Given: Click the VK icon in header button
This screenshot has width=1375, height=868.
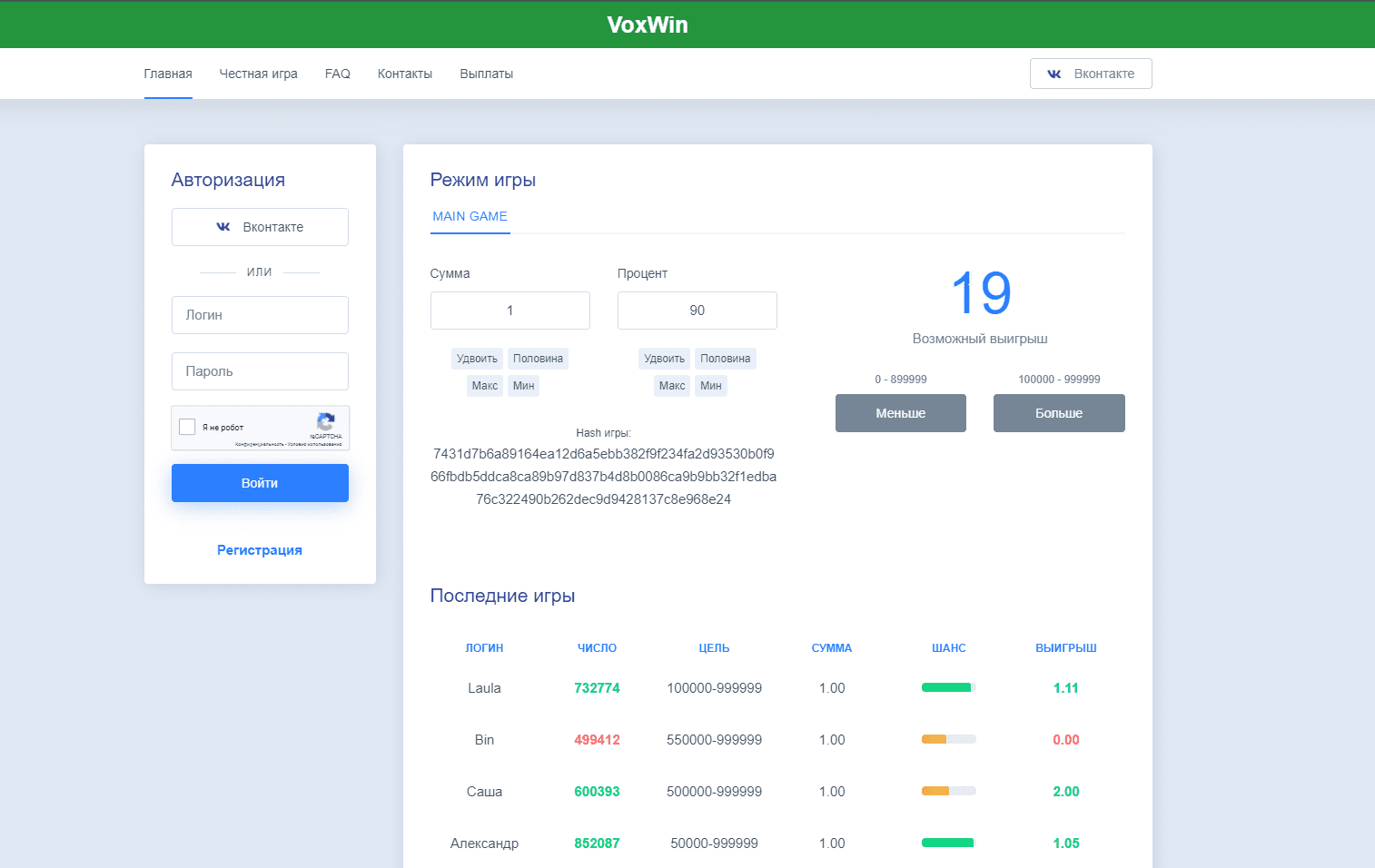Looking at the screenshot, I should pyautogui.click(x=1054, y=74).
